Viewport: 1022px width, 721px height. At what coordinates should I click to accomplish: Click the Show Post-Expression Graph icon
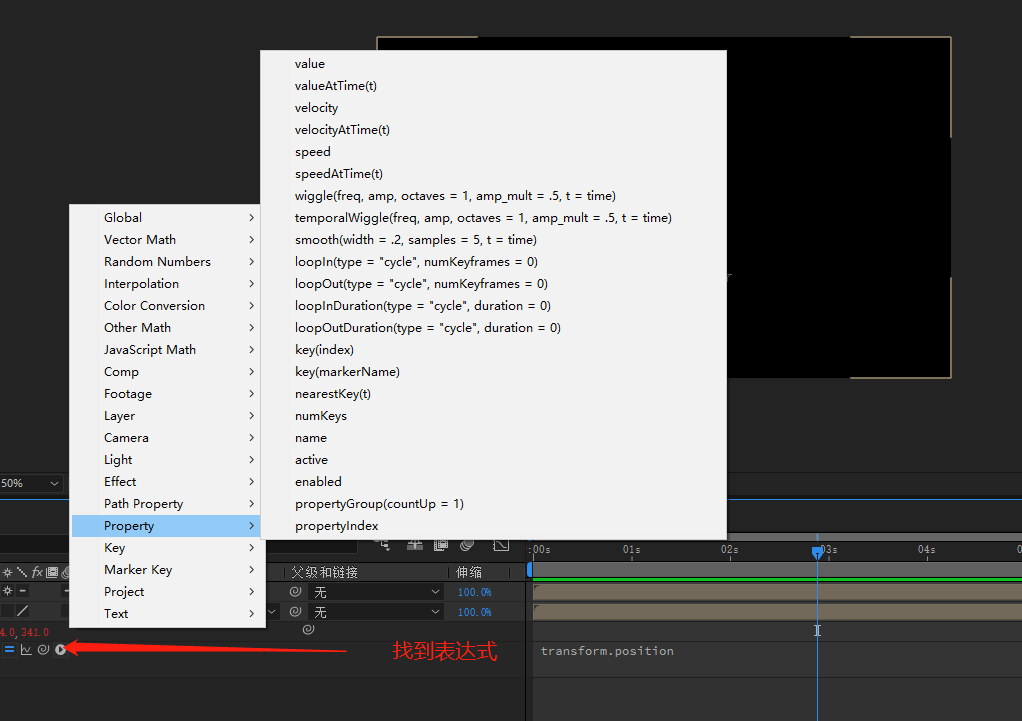click(26, 649)
